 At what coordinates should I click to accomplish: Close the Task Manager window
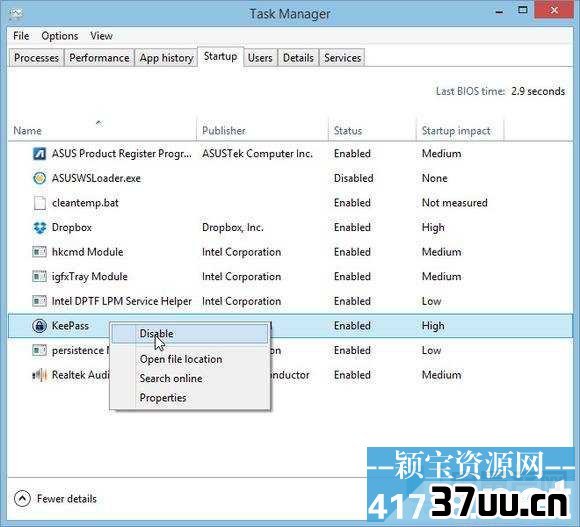pos(554,11)
